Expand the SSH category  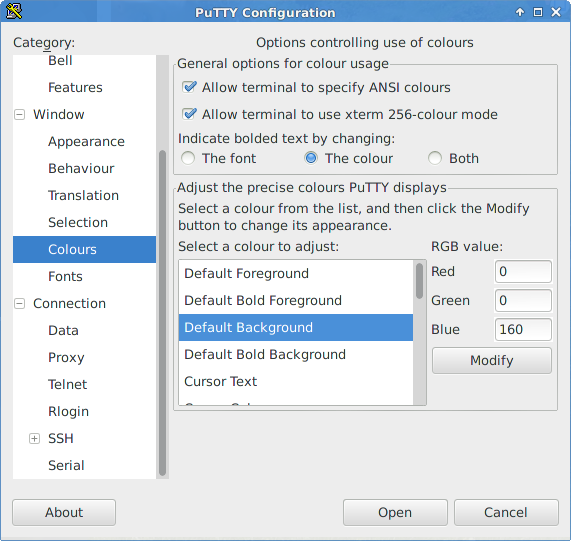(x=34, y=439)
